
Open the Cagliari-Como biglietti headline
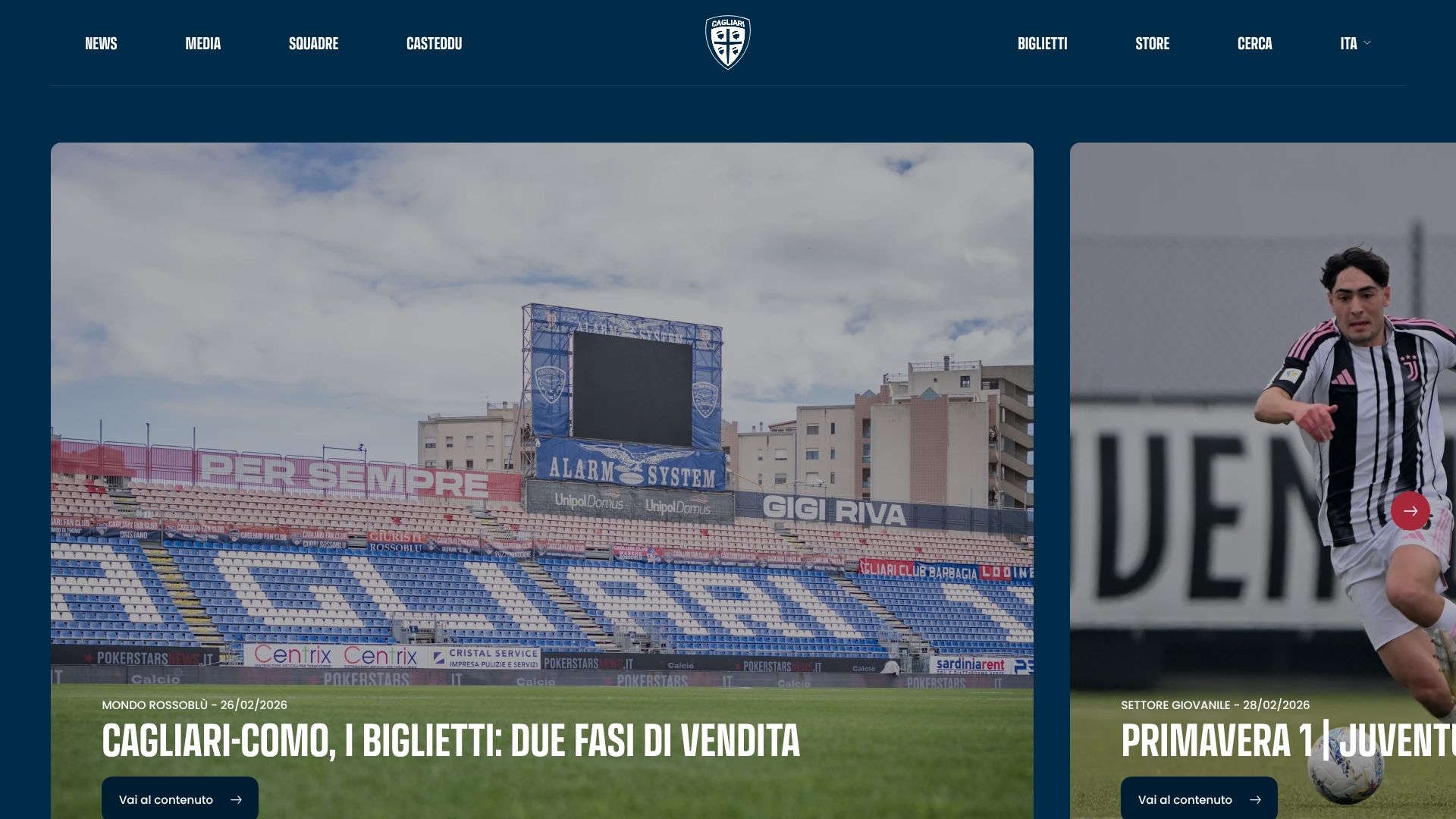click(x=450, y=741)
